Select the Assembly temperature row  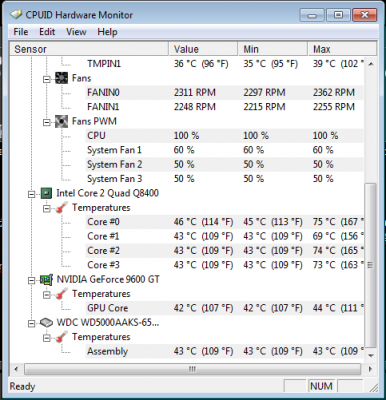pyautogui.click(x=225, y=351)
